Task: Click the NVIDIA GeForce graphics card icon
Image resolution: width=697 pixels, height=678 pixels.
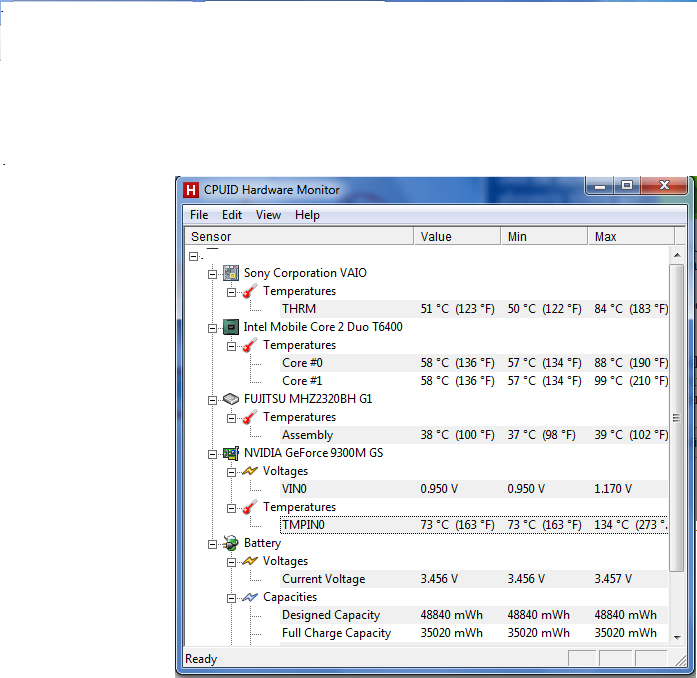Action: point(230,453)
